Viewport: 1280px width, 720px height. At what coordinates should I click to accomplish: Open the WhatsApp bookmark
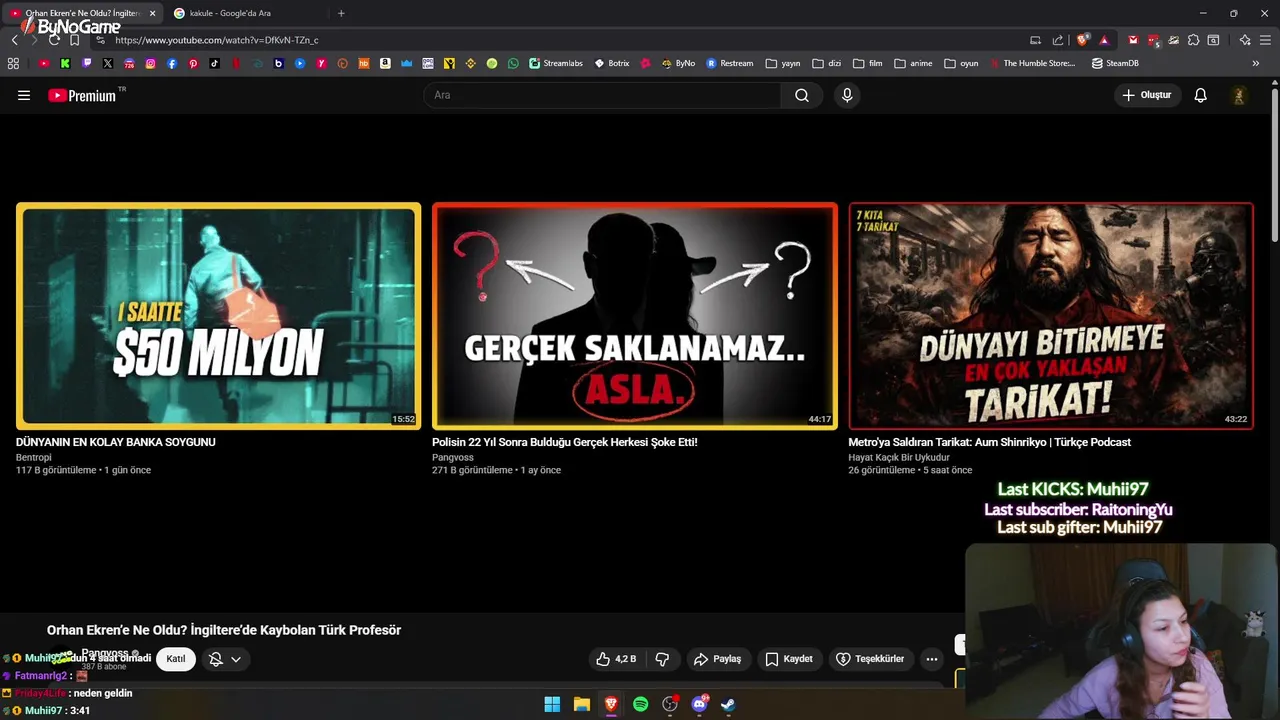513,63
